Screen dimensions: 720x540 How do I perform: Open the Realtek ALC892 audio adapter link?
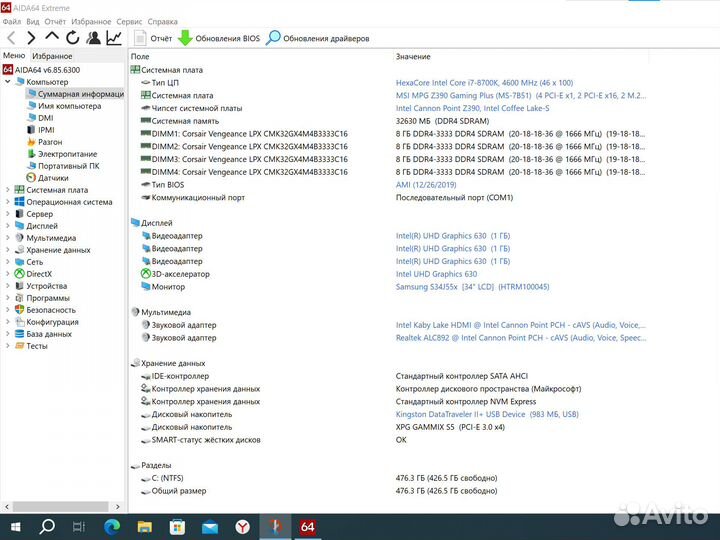coord(521,338)
